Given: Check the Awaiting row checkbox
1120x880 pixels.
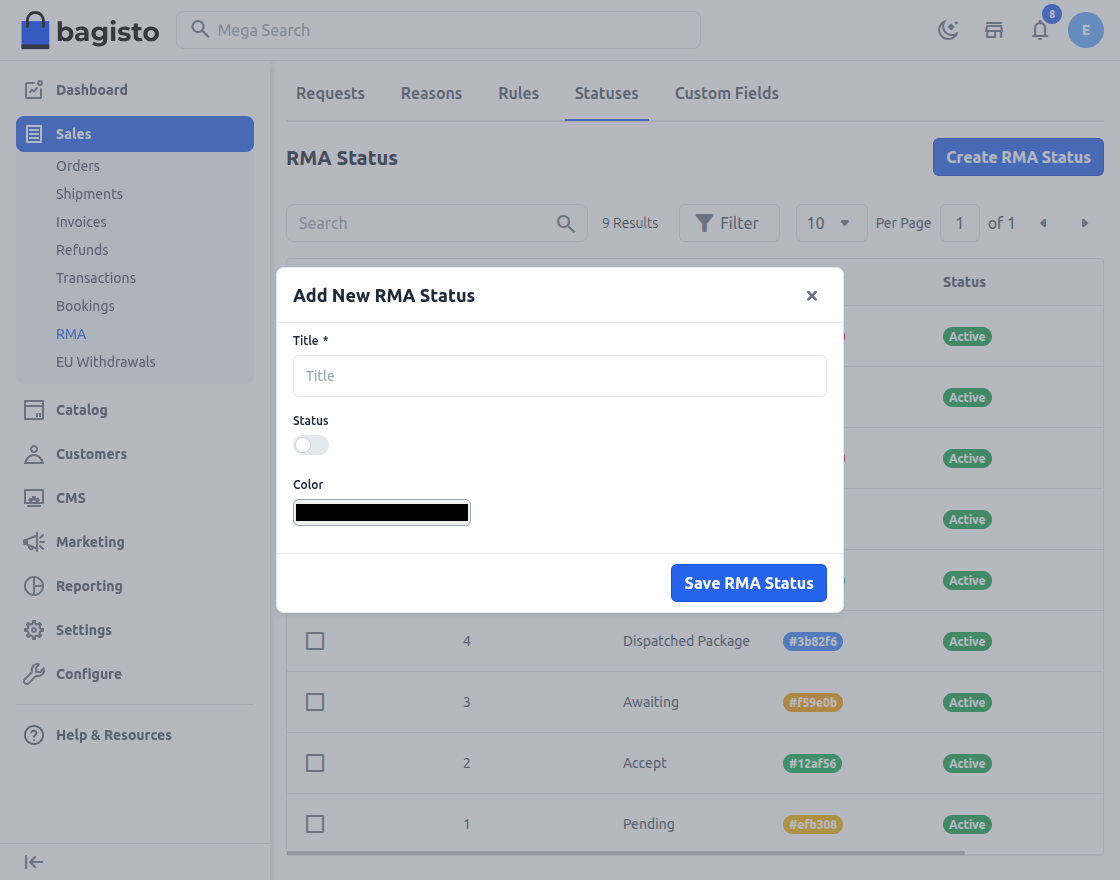Looking at the screenshot, I should [x=315, y=702].
